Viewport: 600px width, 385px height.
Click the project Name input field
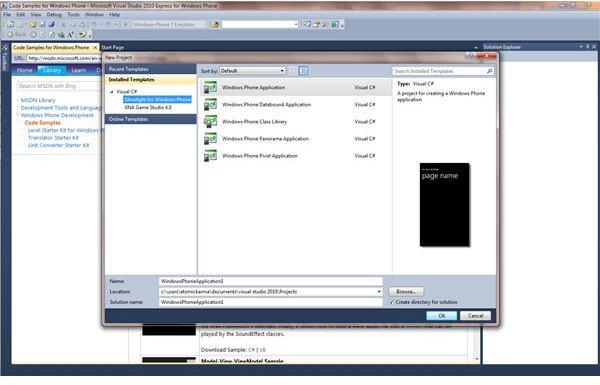[x=271, y=281]
